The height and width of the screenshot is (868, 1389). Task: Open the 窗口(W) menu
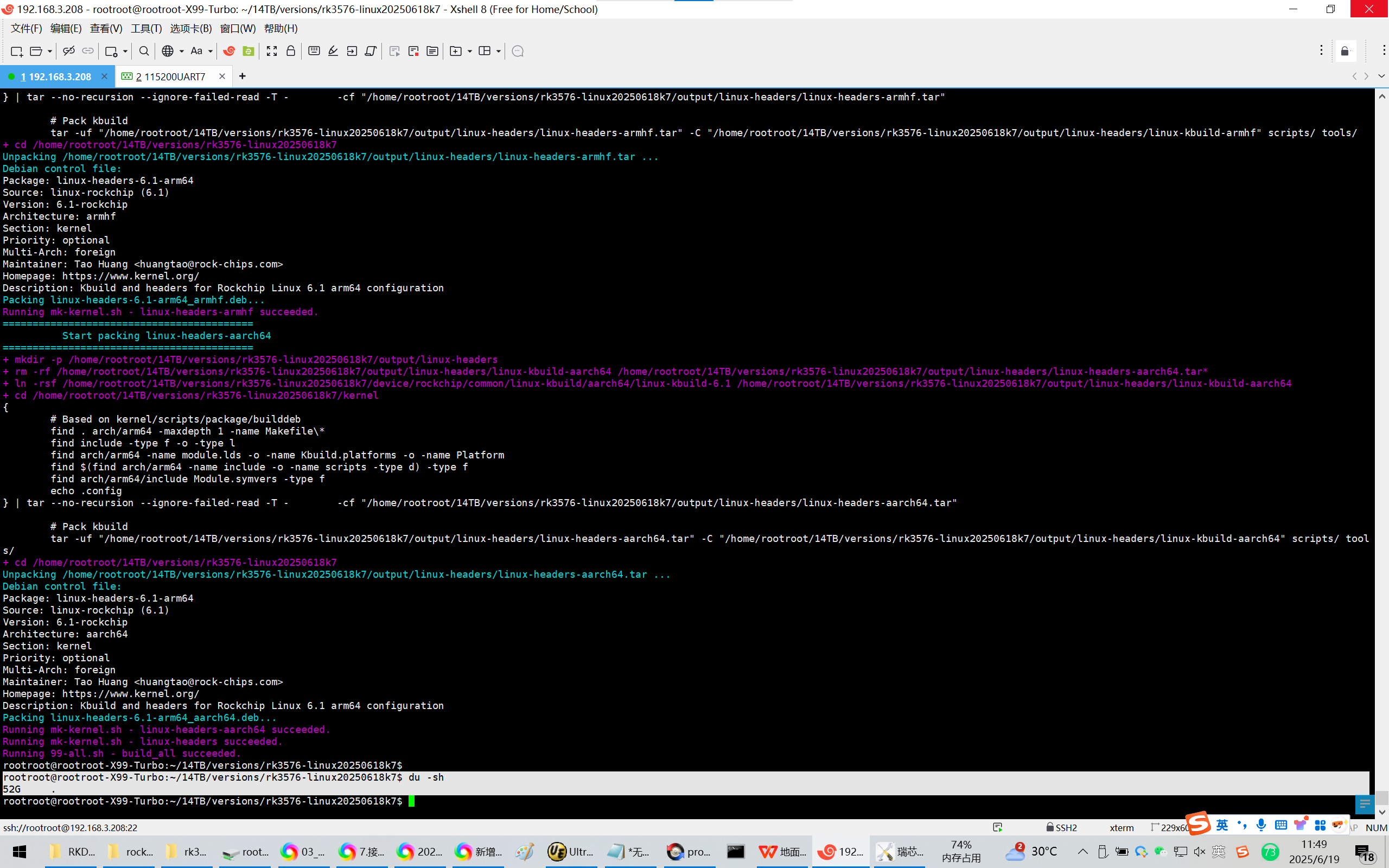[238, 29]
